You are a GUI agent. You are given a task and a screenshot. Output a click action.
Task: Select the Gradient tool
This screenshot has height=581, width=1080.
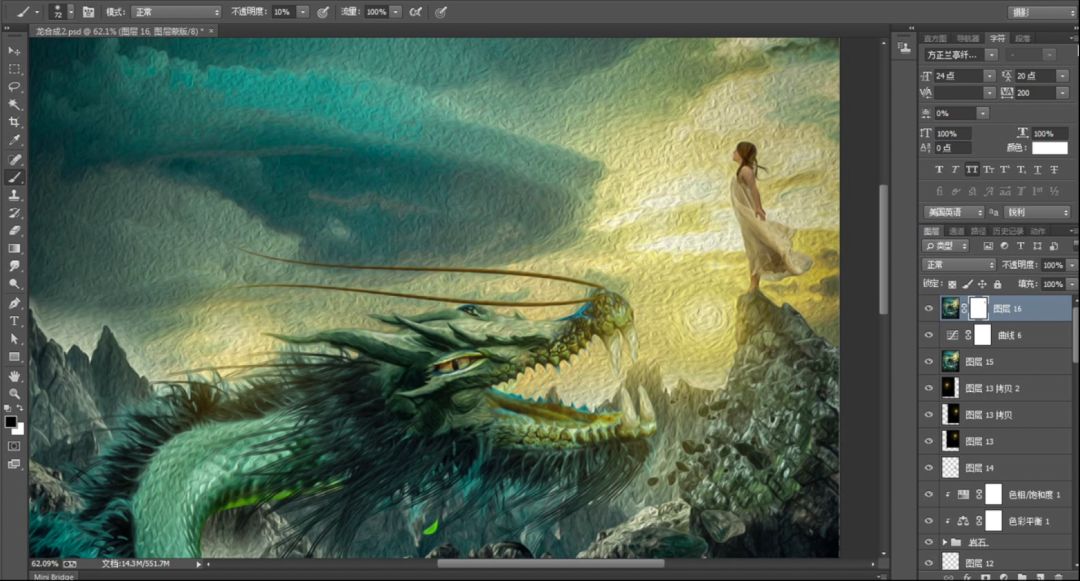point(14,249)
